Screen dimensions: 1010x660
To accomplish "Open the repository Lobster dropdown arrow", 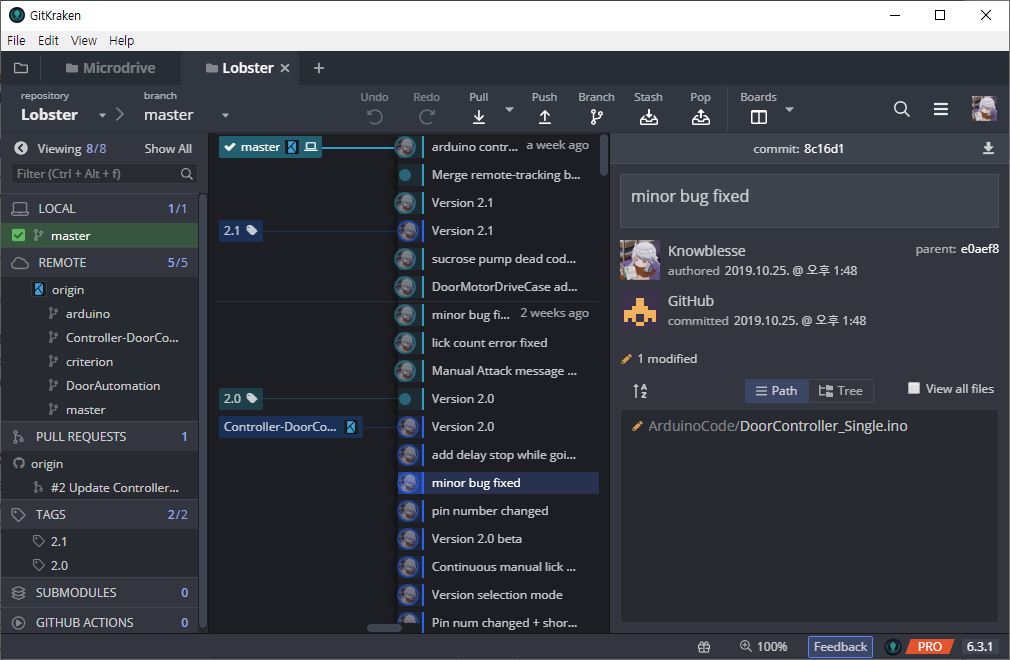I will tap(102, 115).
